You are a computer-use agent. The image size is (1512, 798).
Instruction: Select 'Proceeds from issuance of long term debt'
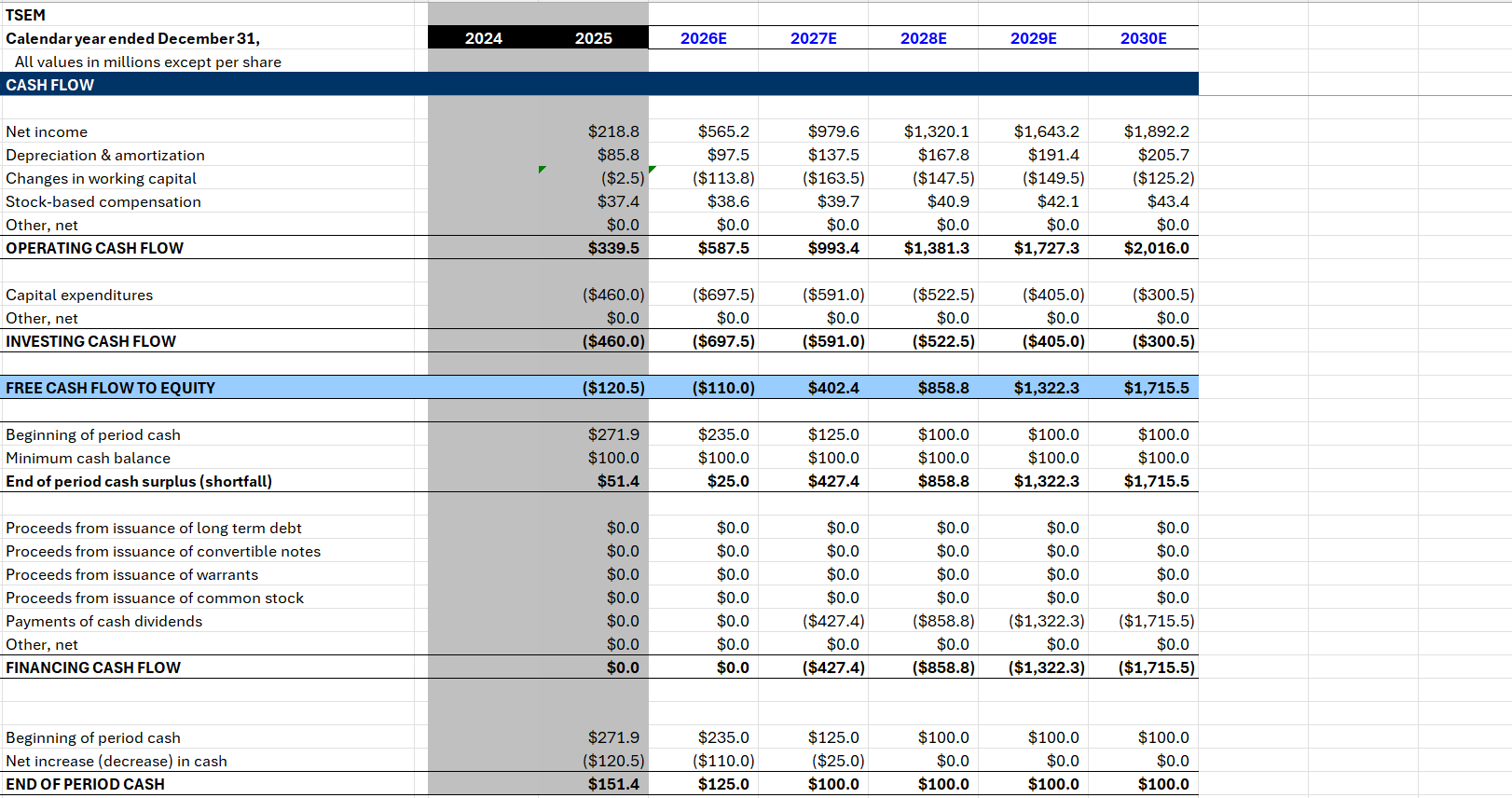point(154,528)
